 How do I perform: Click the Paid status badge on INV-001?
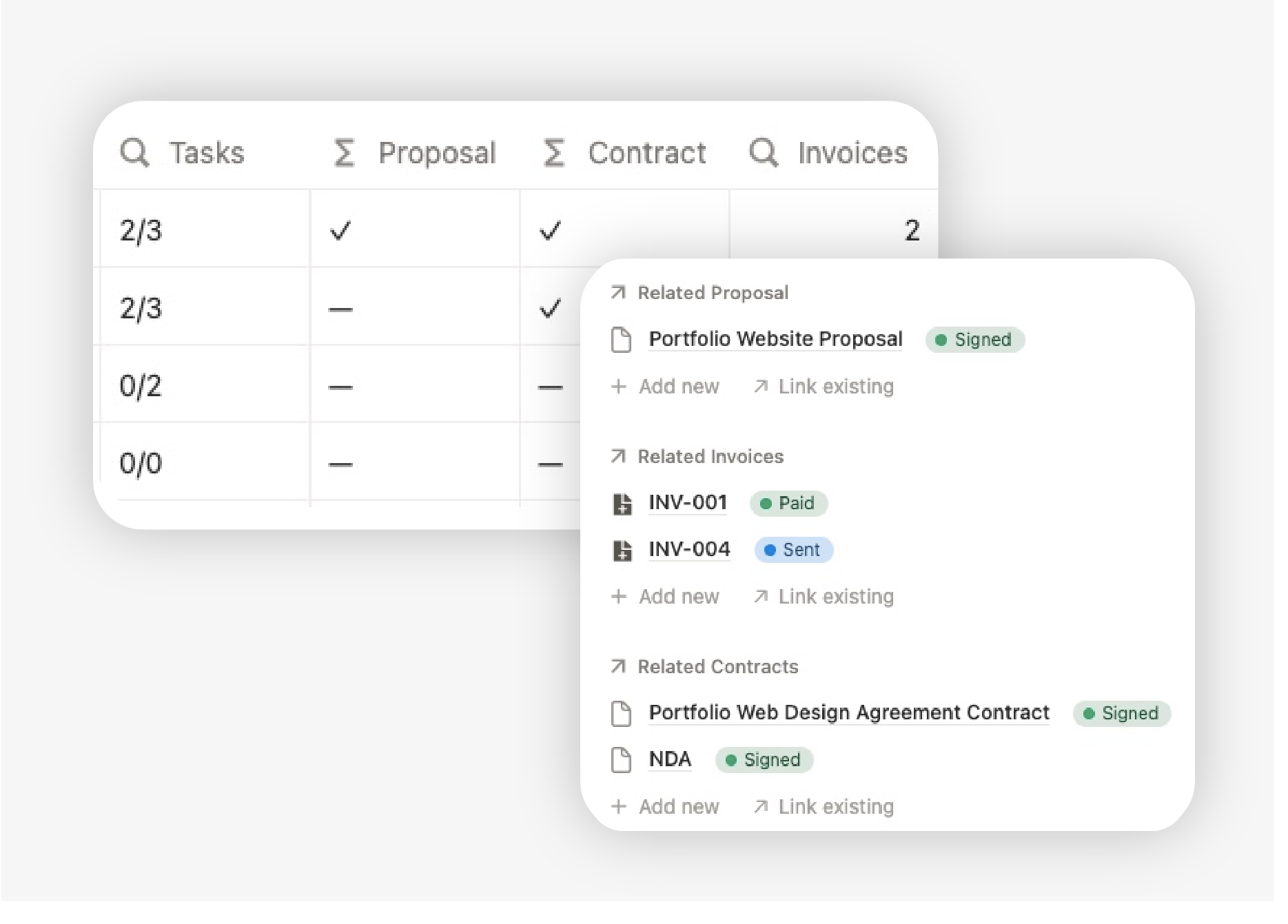[788, 504]
